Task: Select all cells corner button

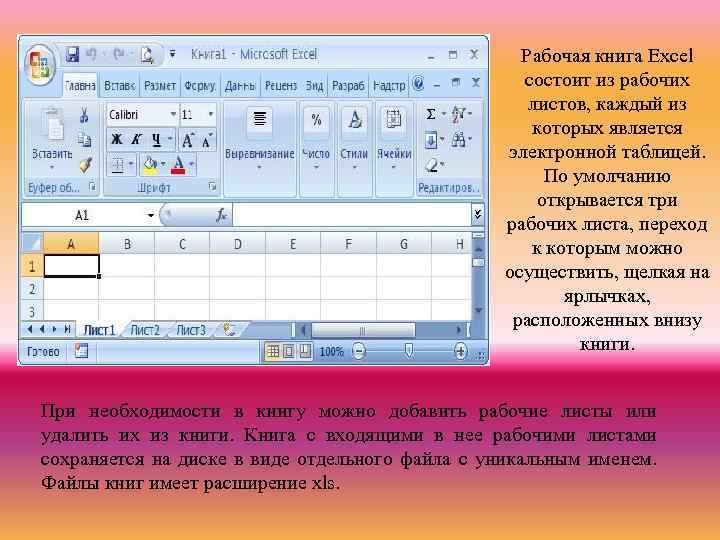Action: [x=32, y=242]
